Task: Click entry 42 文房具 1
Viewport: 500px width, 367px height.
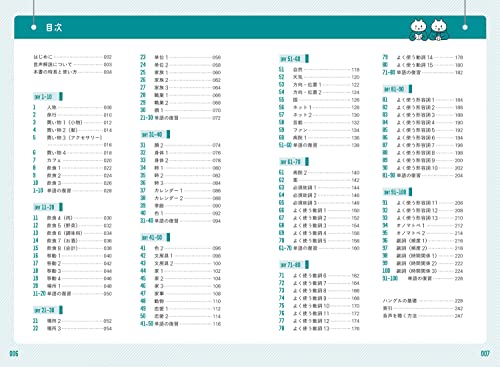Action: (x=180, y=256)
